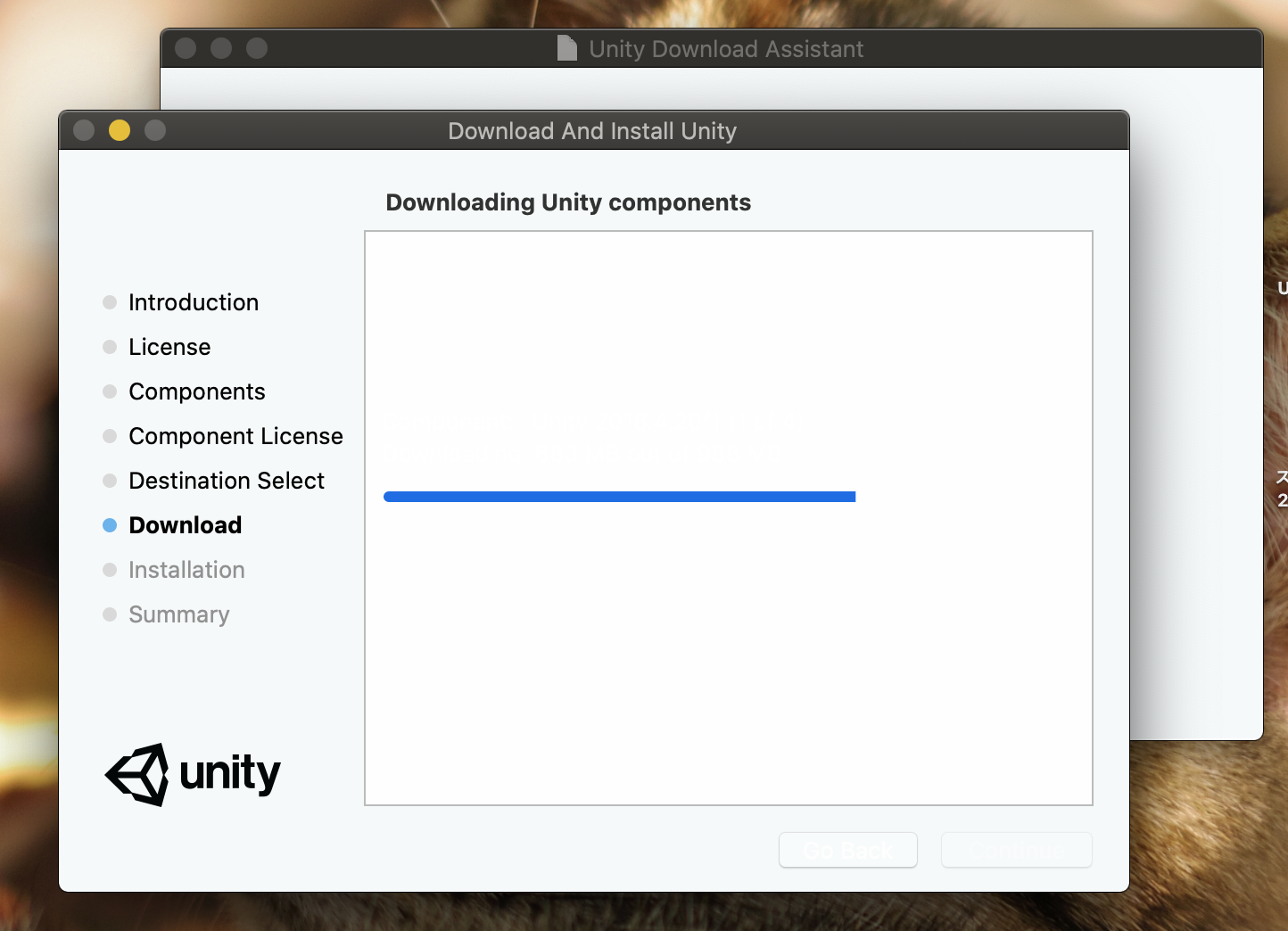
Task: Click the dimmed Installation step label
Action: (186, 570)
